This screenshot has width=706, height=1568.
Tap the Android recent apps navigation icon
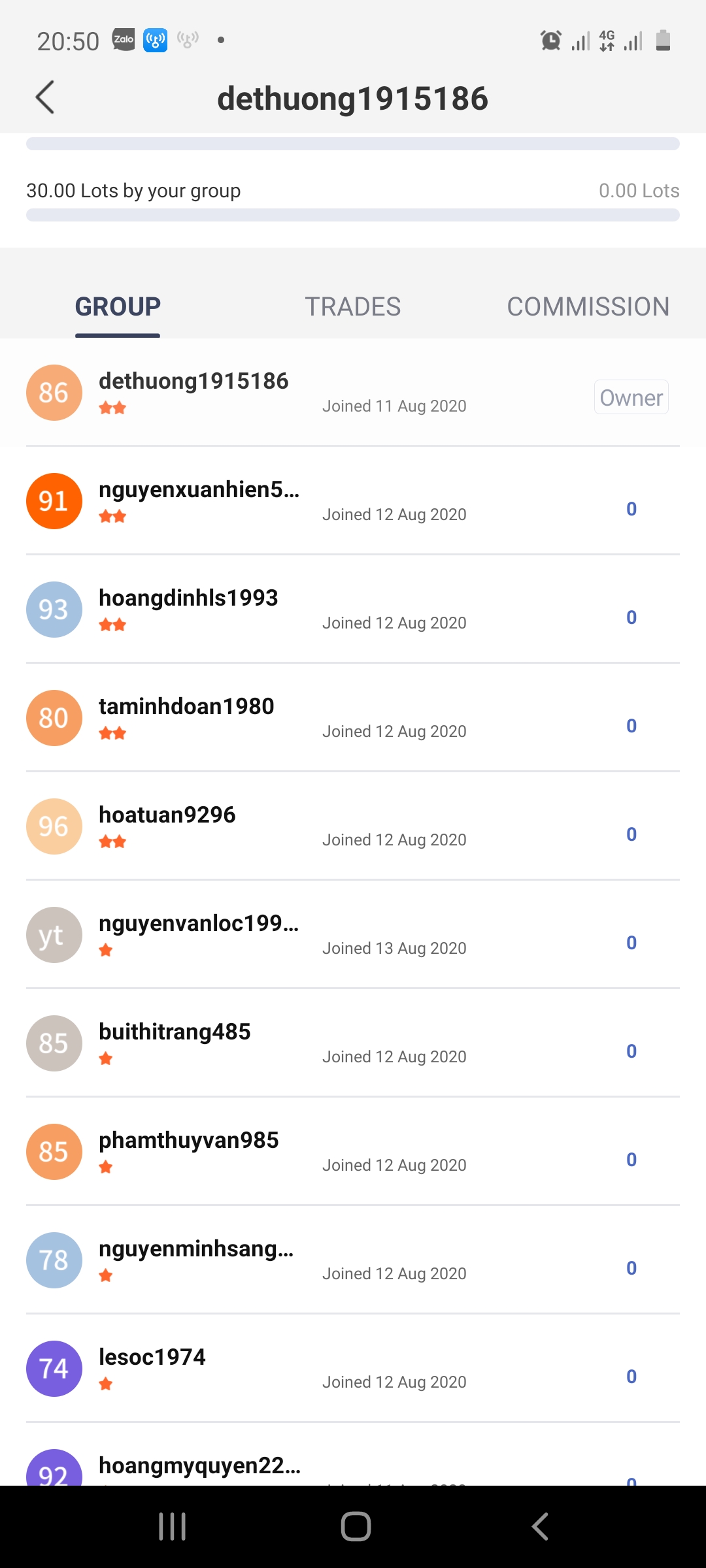pyautogui.click(x=173, y=1527)
